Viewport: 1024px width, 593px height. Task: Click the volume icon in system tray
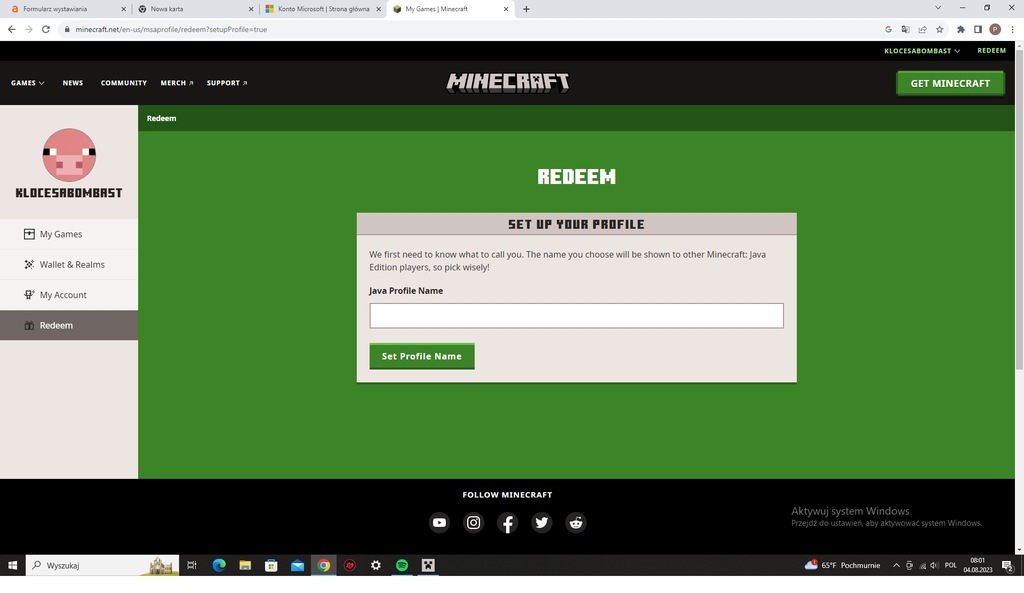tap(935, 565)
